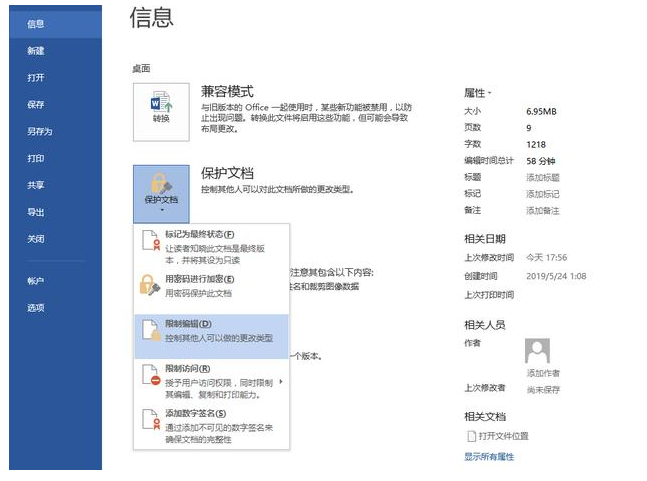
Task: Click the 添加标题 field
Action: 543,178
